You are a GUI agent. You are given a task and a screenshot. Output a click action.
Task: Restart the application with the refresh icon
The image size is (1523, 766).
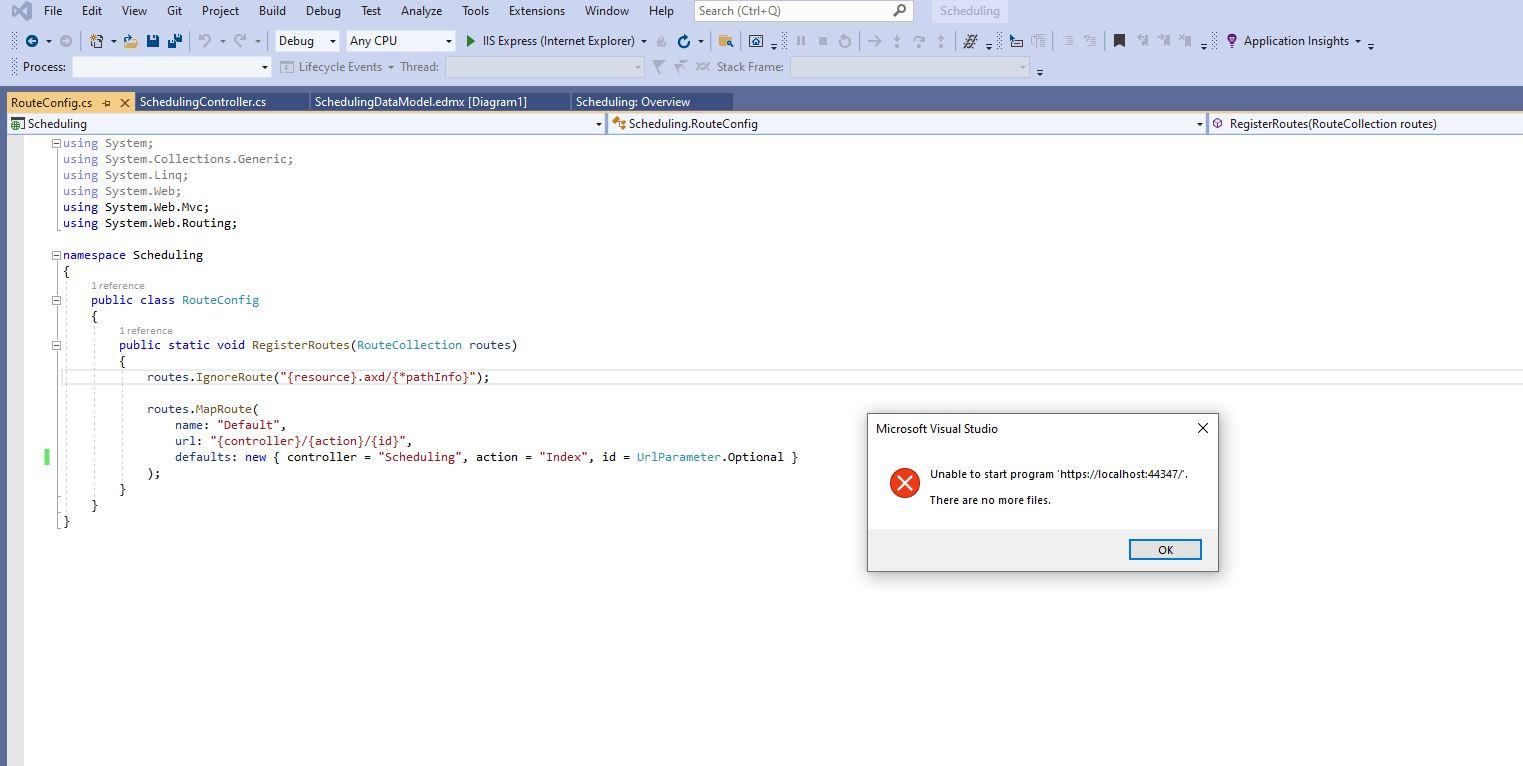(684, 41)
